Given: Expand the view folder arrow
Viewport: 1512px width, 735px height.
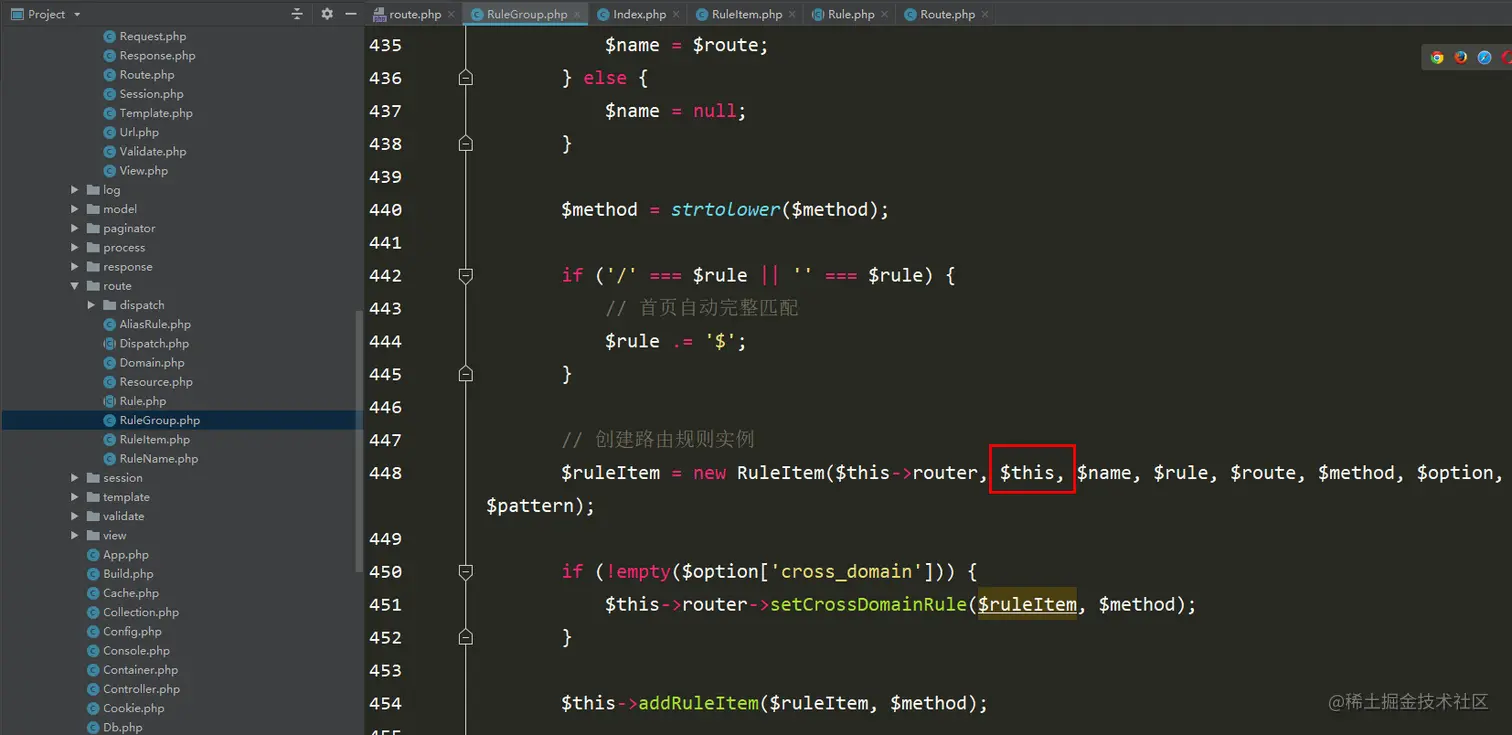Looking at the screenshot, I should tap(75, 535).
